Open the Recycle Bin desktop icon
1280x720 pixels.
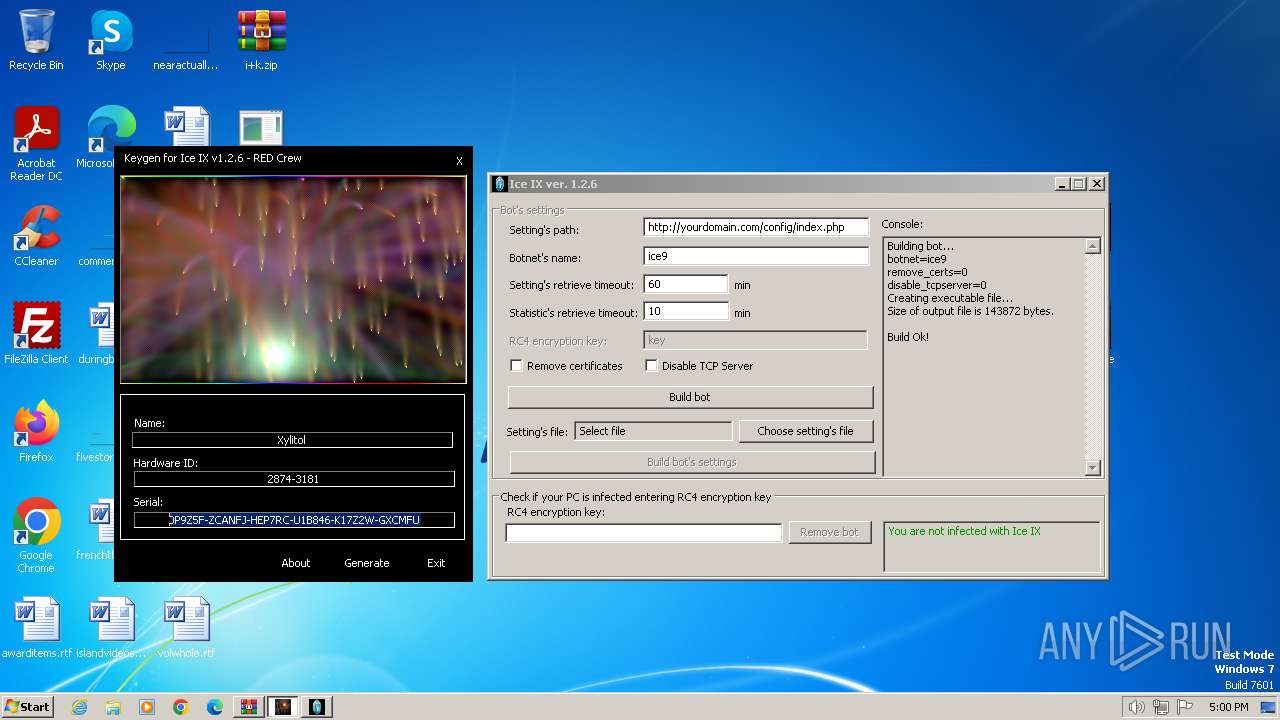36,40
